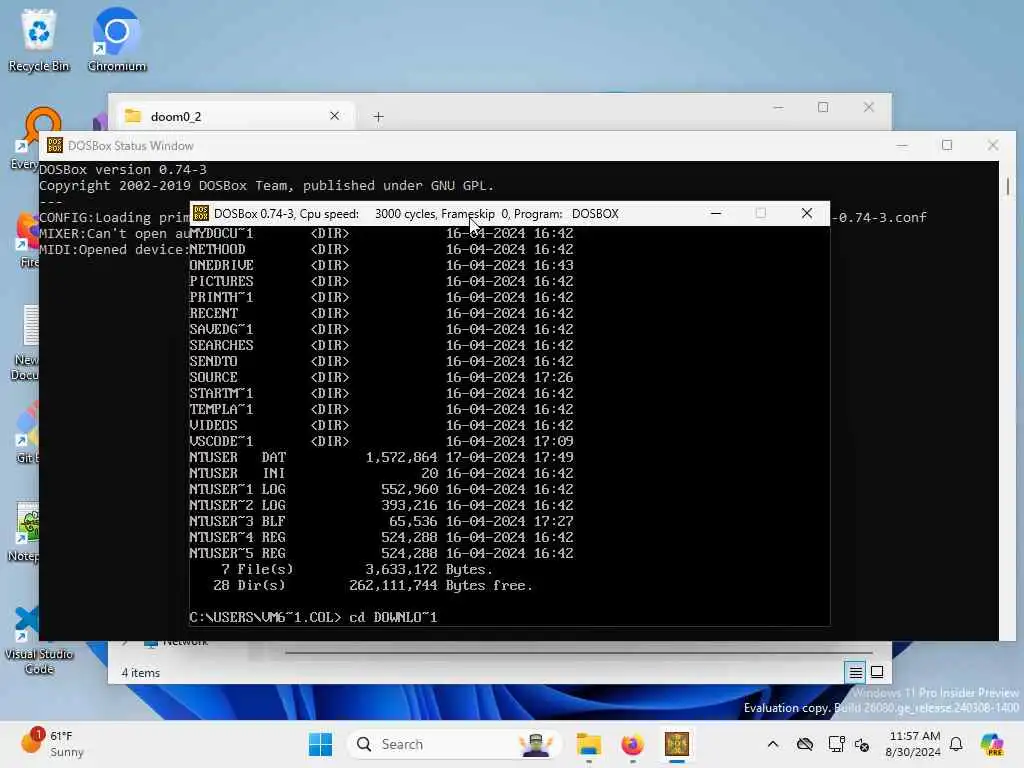This screenshot has height=768, width=1024.
Task: Minimize the DOSBox 0.74-3 window
Action: 716,214
